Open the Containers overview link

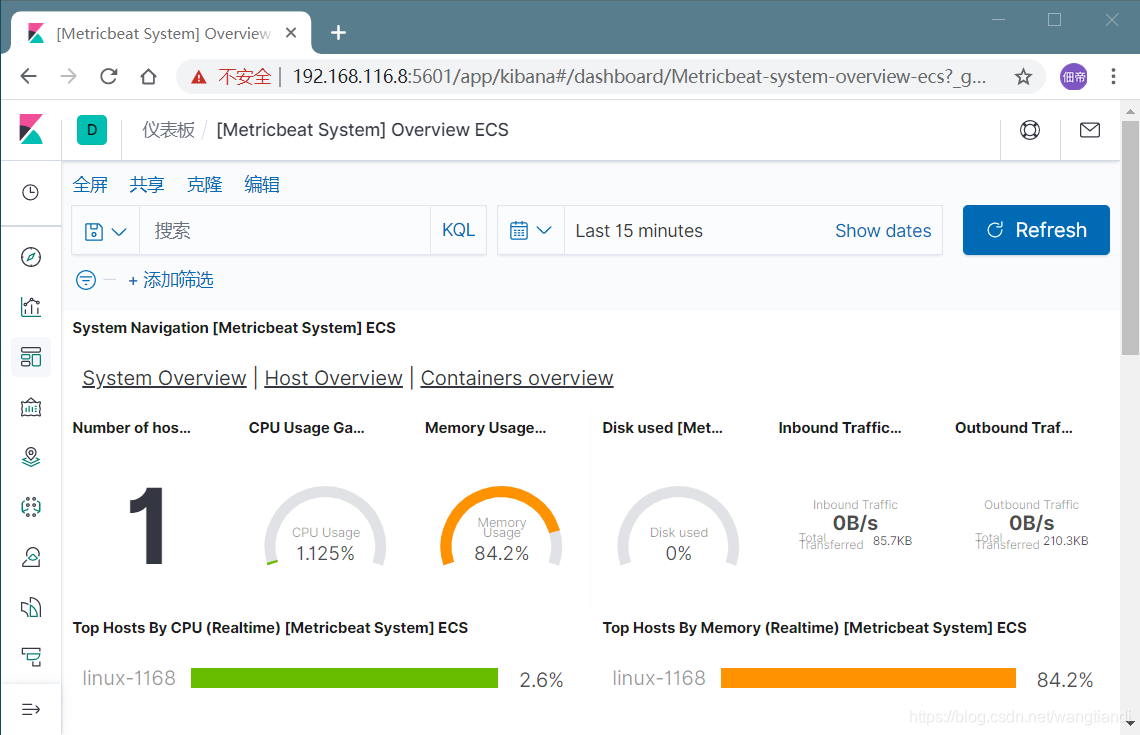tap(517, 378)
